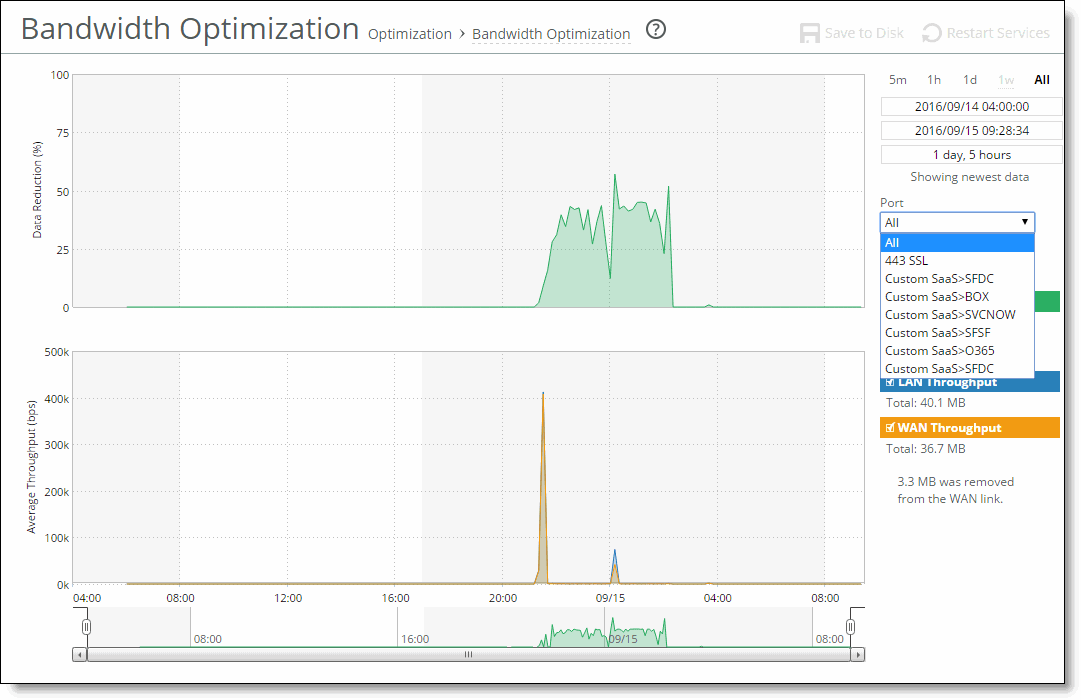Click the scrollbar left arrow icon
This screenshot has width=1081, height=700.
pyautogui.click(x=78, y=655)
